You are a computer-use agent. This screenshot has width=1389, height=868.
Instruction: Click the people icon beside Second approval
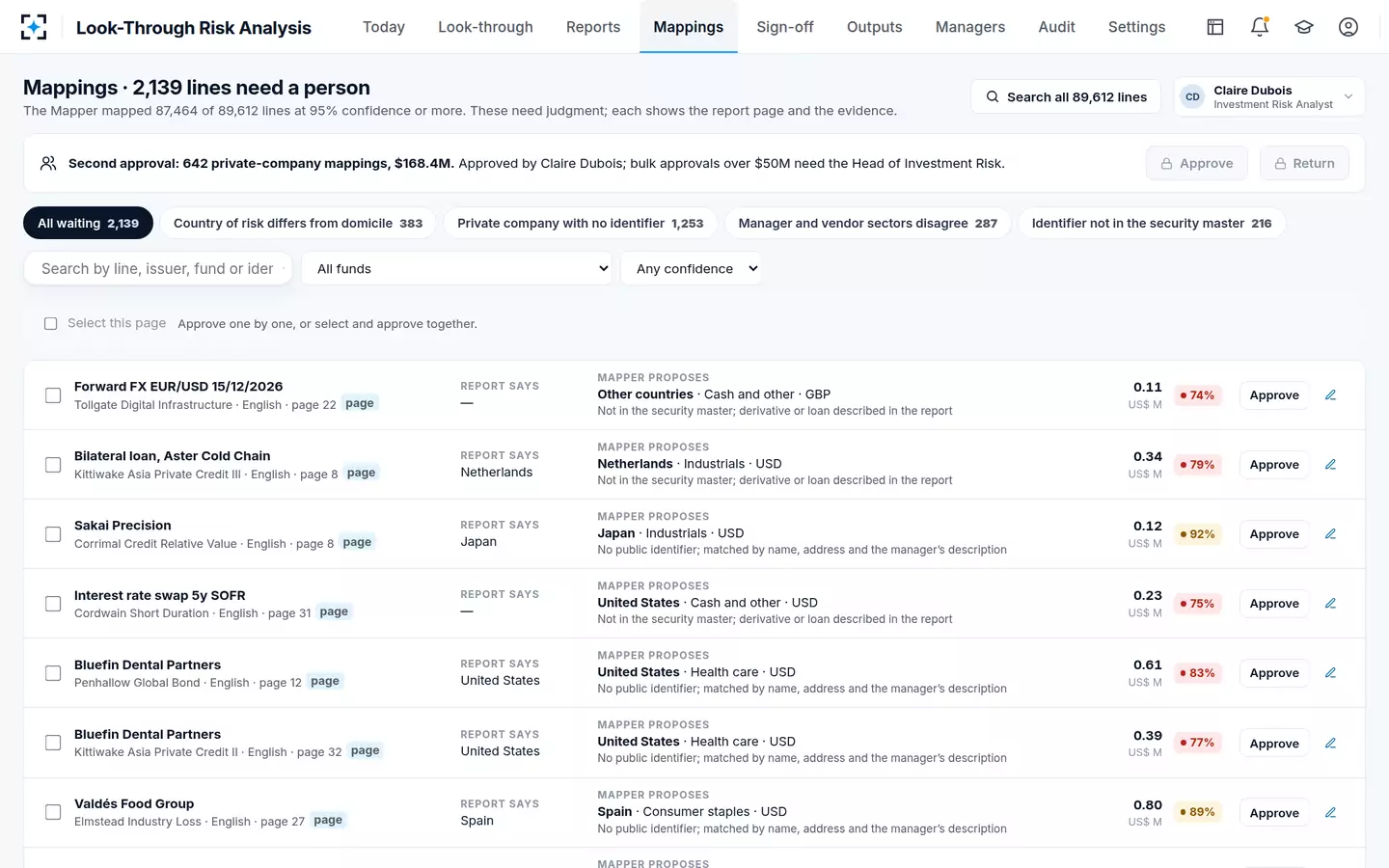(48, 163)
